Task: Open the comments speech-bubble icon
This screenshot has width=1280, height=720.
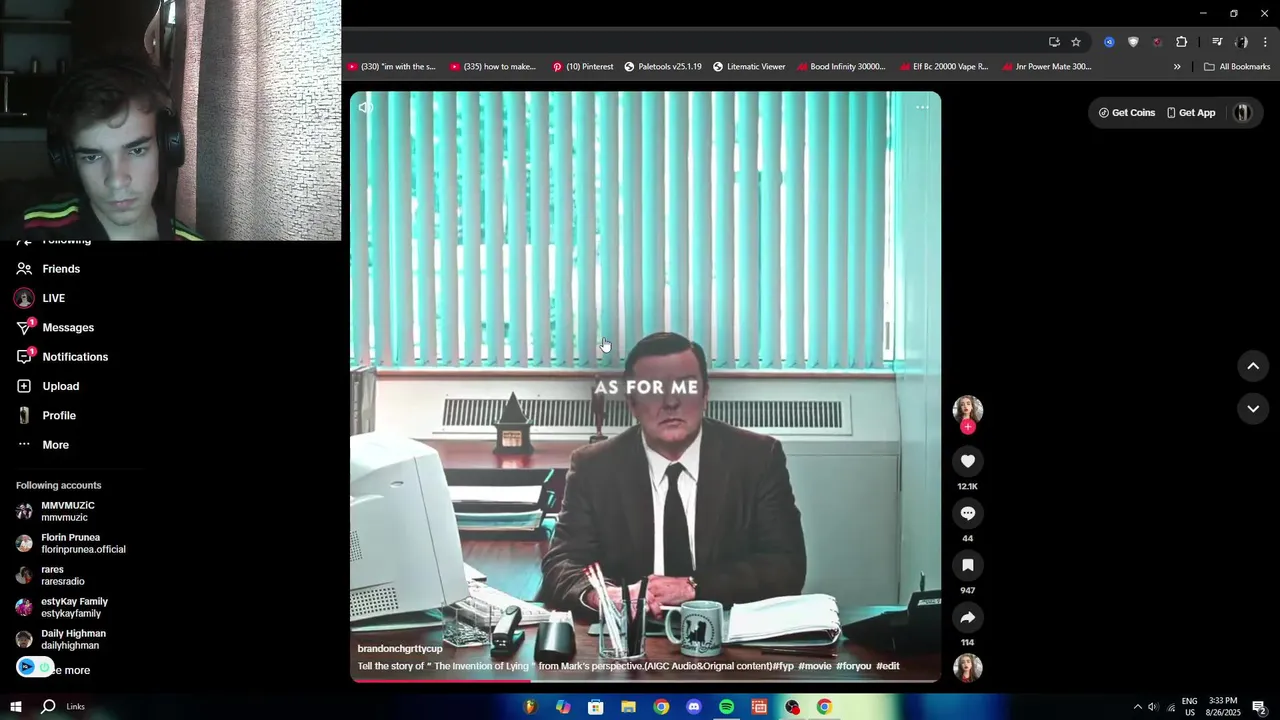Action: 967,513
